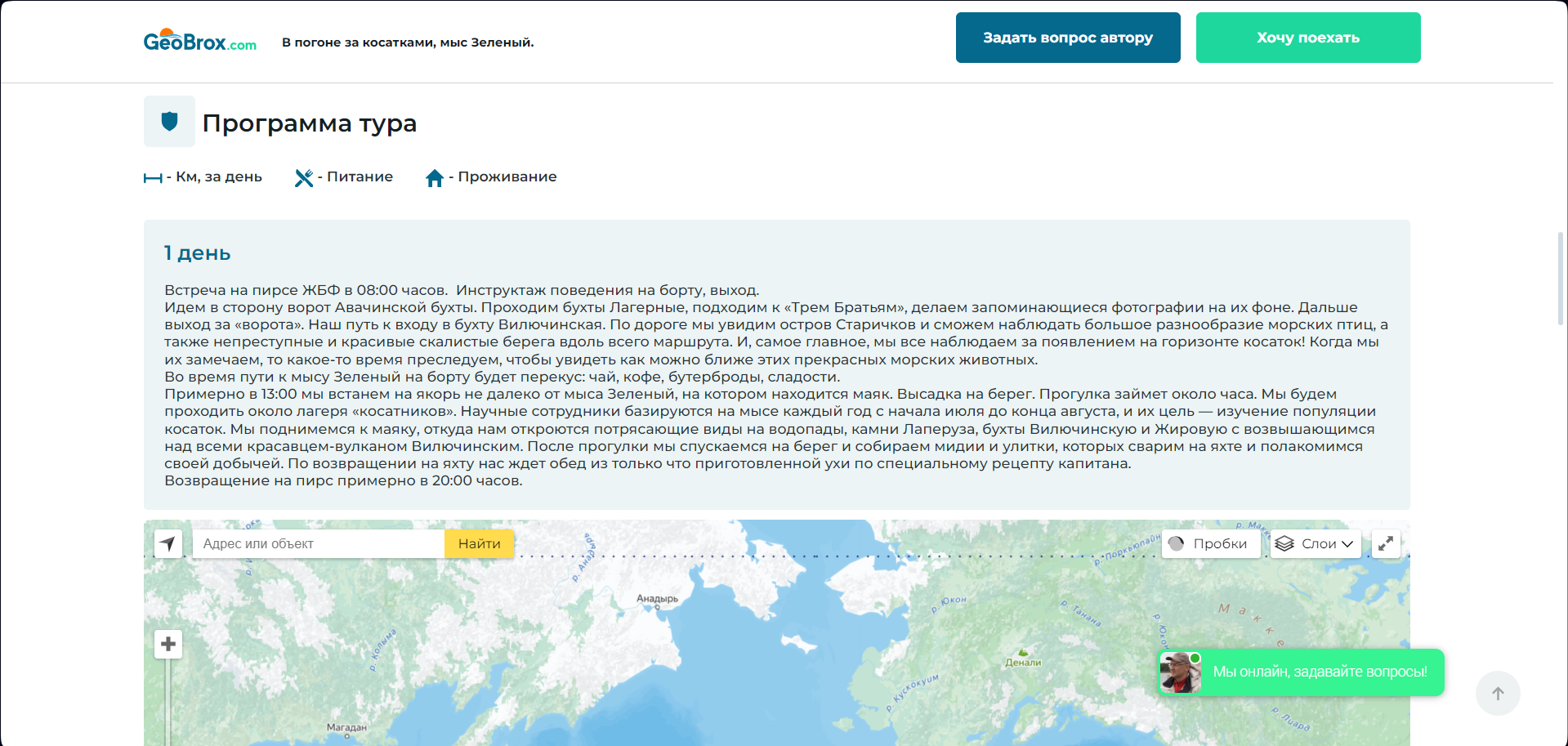The image size is (1568, 746).
Task: Click the Хочу поехать button
Action: (1308, 38)
